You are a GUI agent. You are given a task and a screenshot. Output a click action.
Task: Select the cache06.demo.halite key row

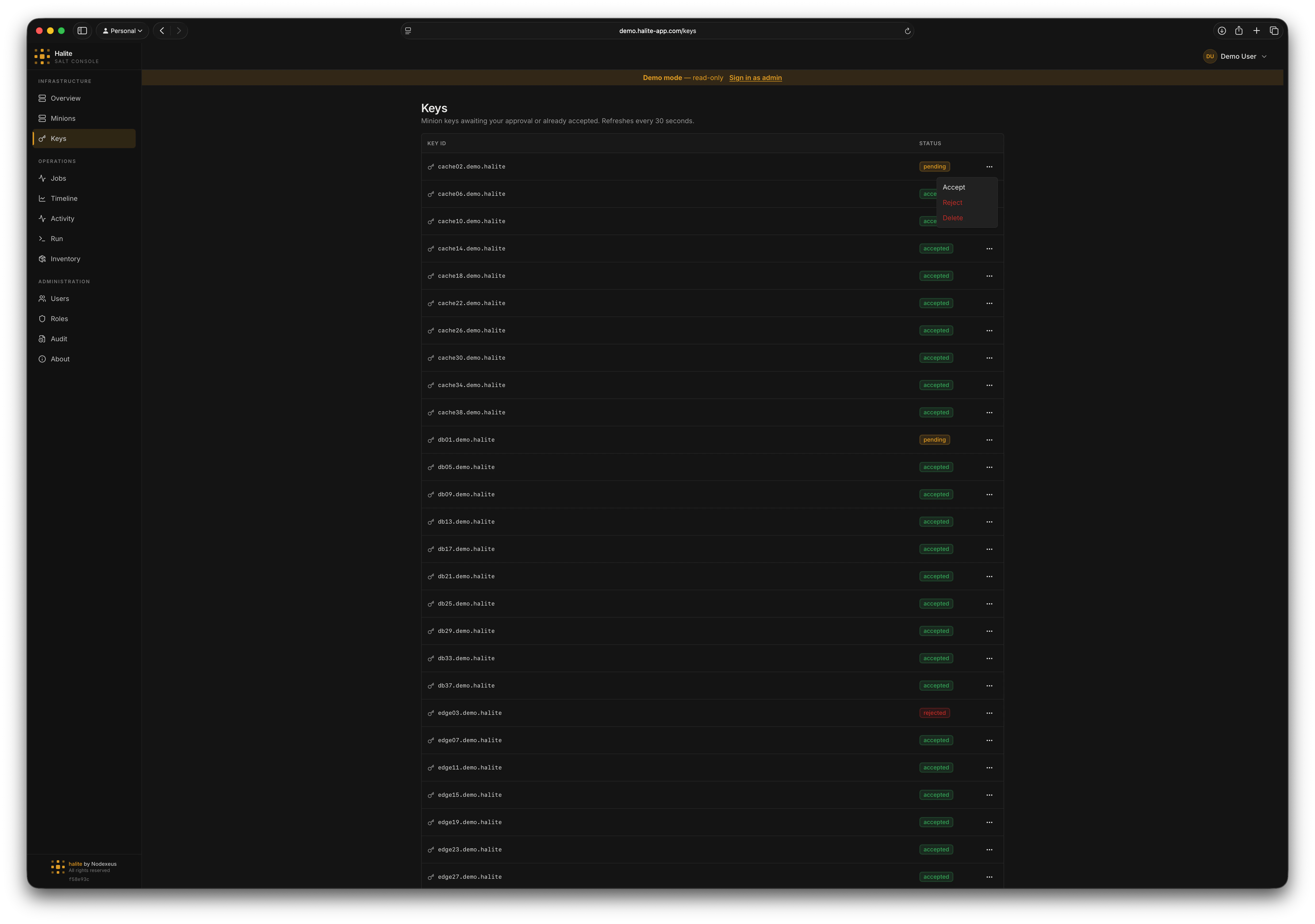pos(712,194)
